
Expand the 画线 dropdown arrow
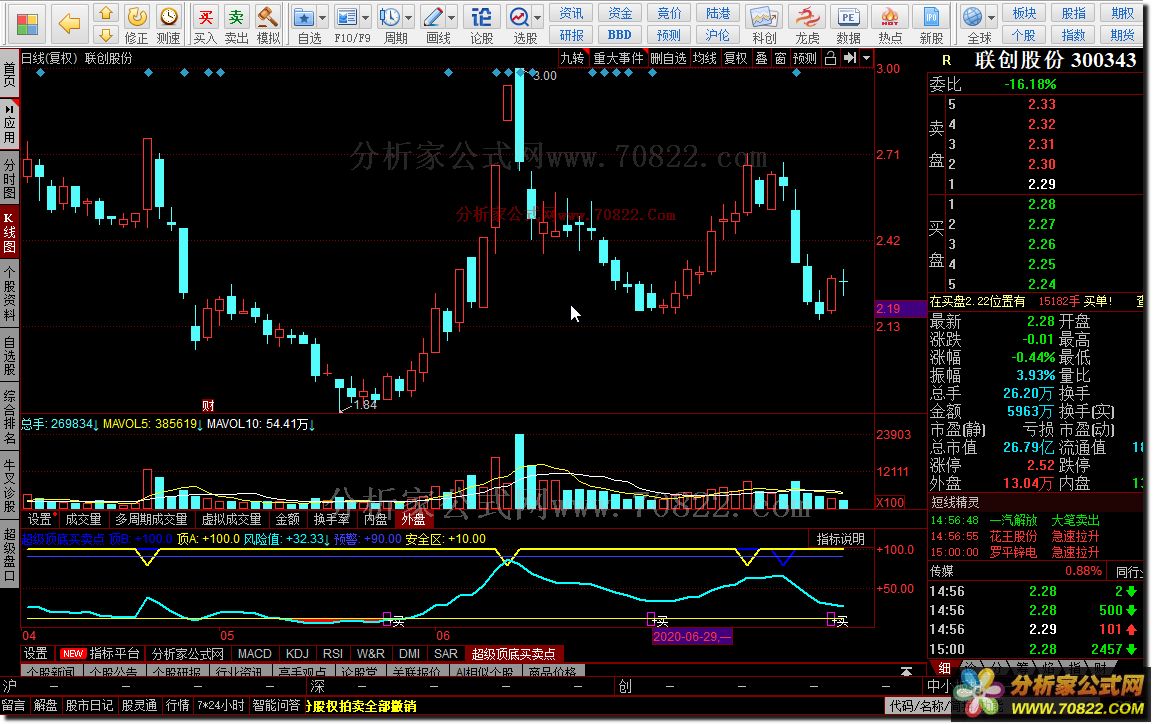[452, 17]
